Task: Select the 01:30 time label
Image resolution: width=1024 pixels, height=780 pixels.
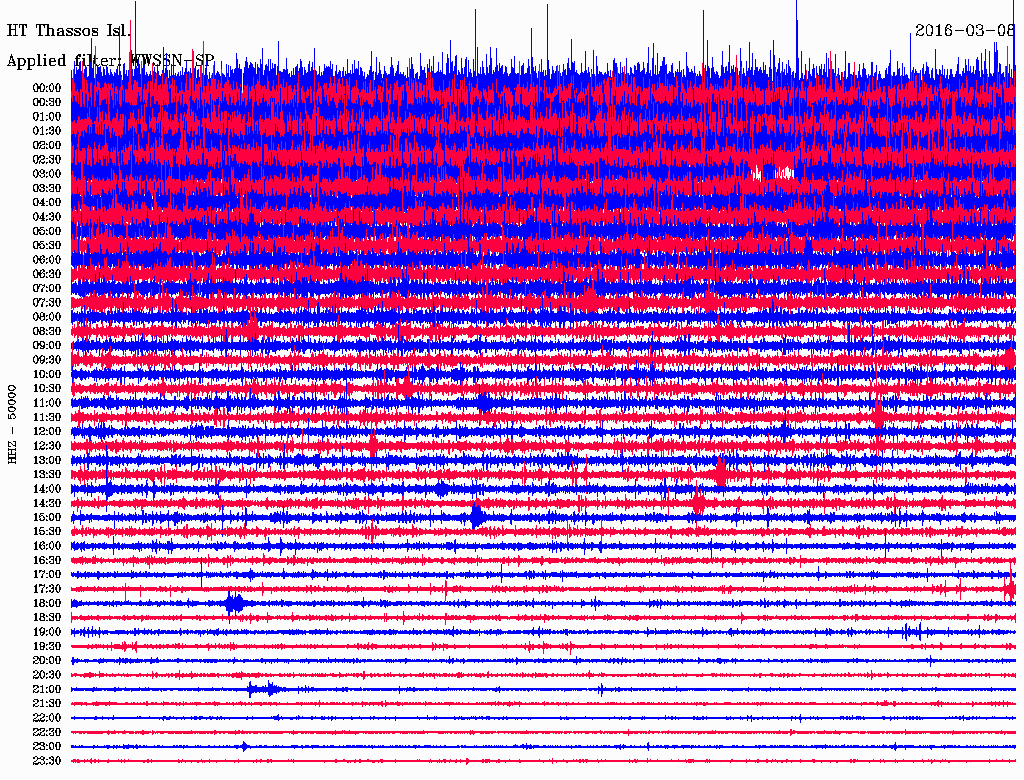Action: click(47, 131)
